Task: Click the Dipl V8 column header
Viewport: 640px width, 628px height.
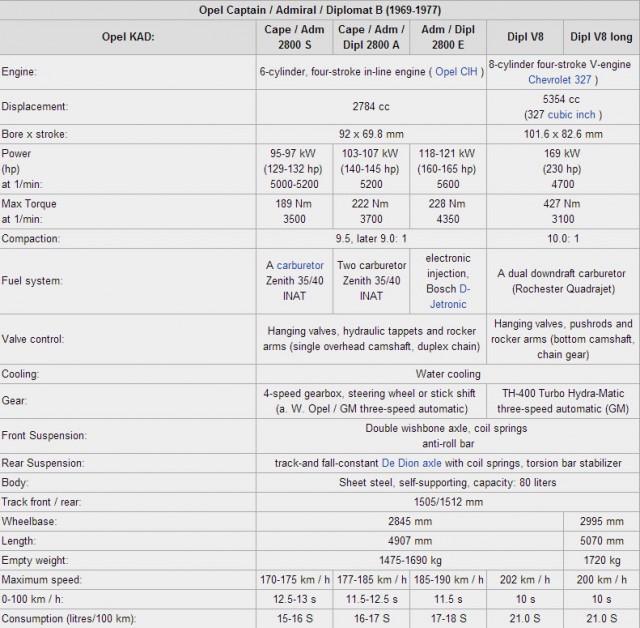Action: 525,37
